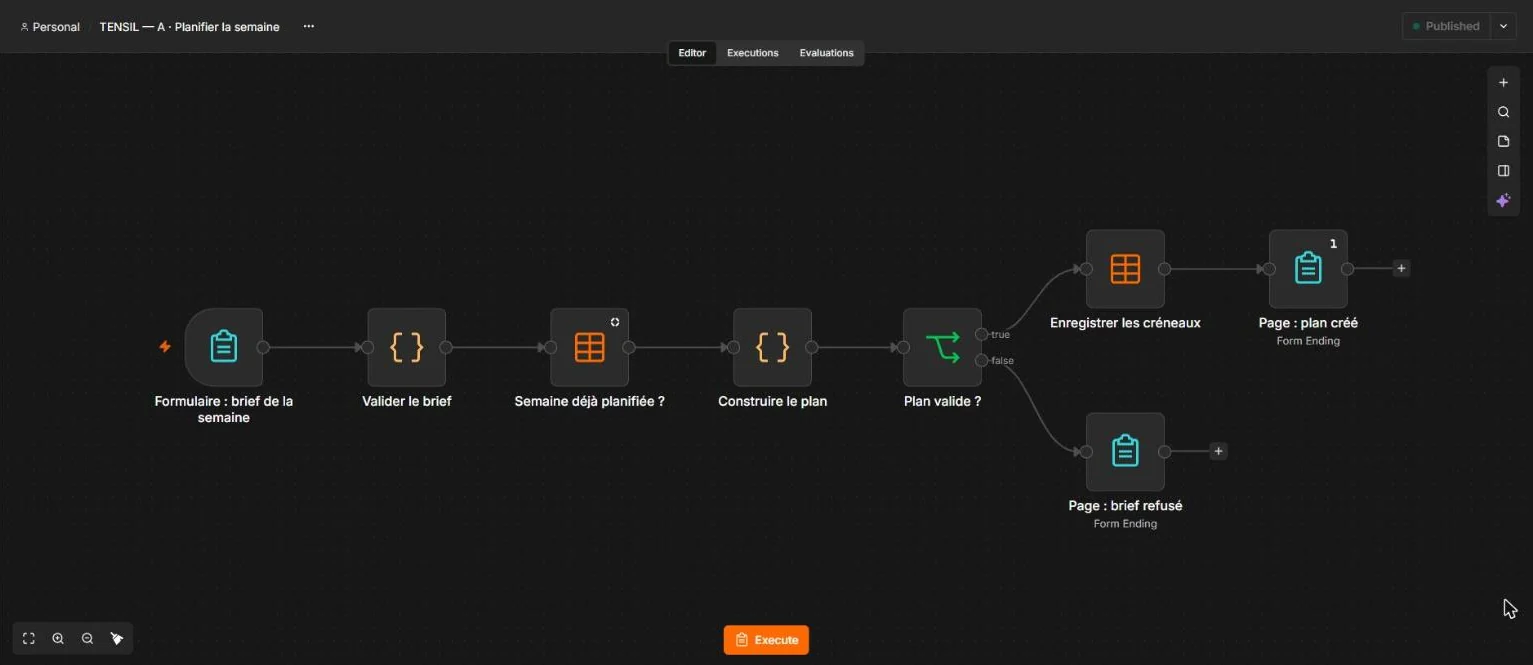Open the three-dots workflow menu
This screenshot has width=1533, height=665.
point(309,26)
